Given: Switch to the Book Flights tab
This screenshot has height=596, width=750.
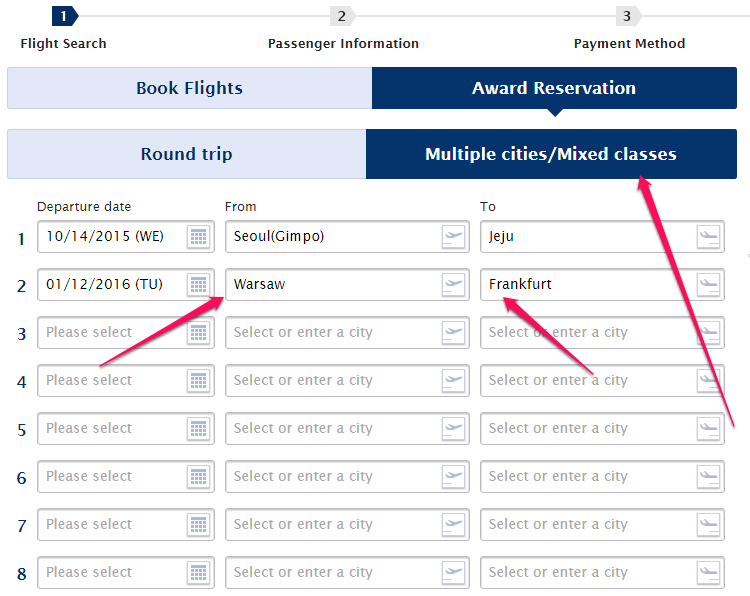Looking at the screenshot, I should click(x=189, y=88).
